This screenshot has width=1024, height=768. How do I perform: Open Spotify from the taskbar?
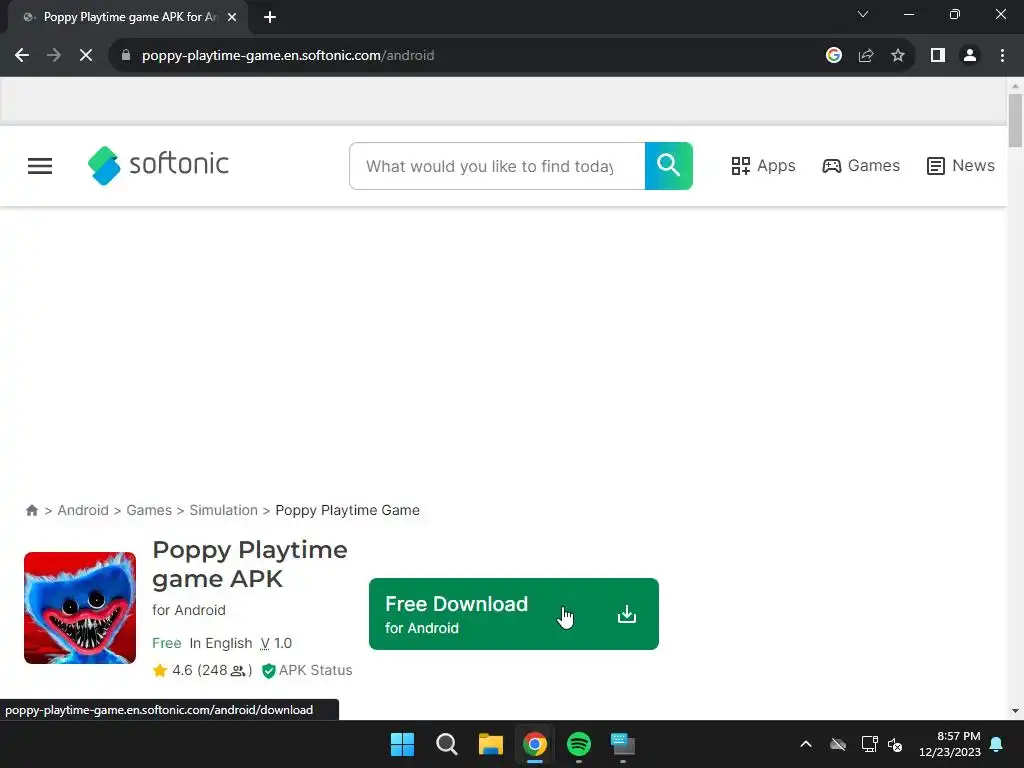[579, 744]
